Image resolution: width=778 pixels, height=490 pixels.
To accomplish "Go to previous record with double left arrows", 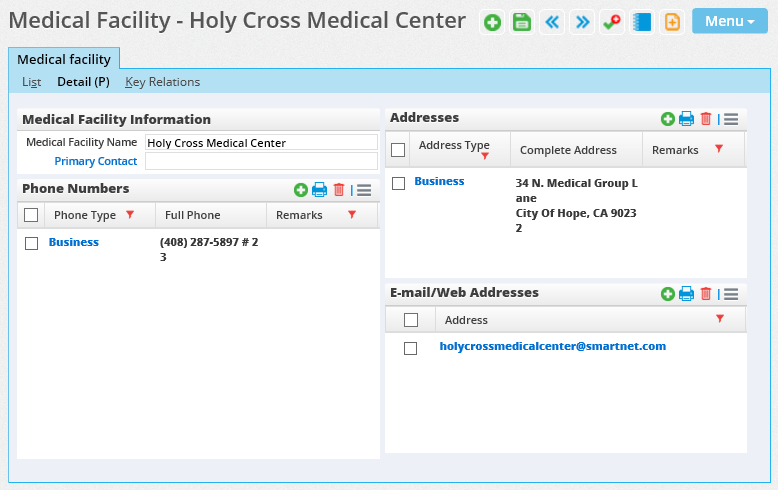I will pyautogui.click(x=552, y=22).
